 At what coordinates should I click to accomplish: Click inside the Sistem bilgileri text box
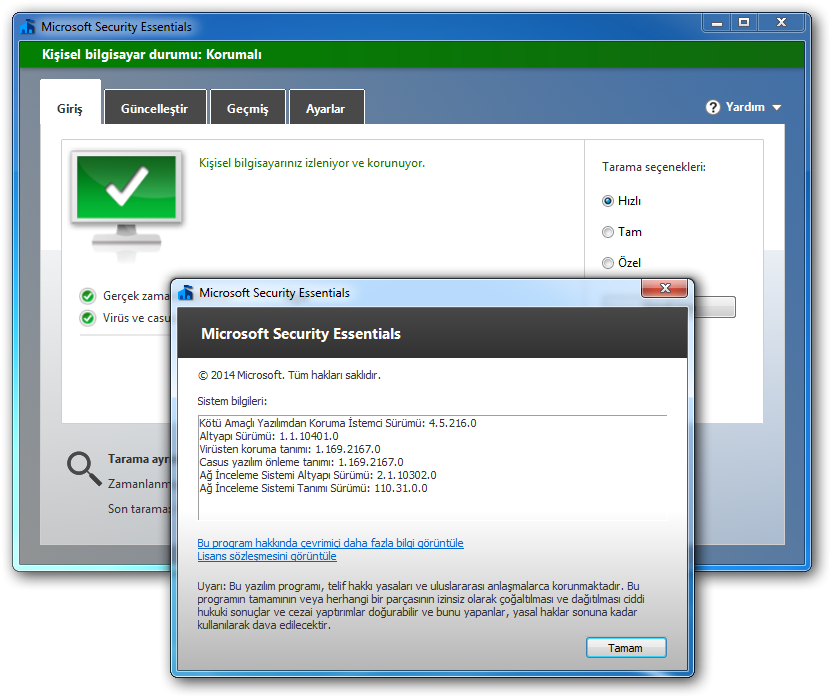pos(432,468)
